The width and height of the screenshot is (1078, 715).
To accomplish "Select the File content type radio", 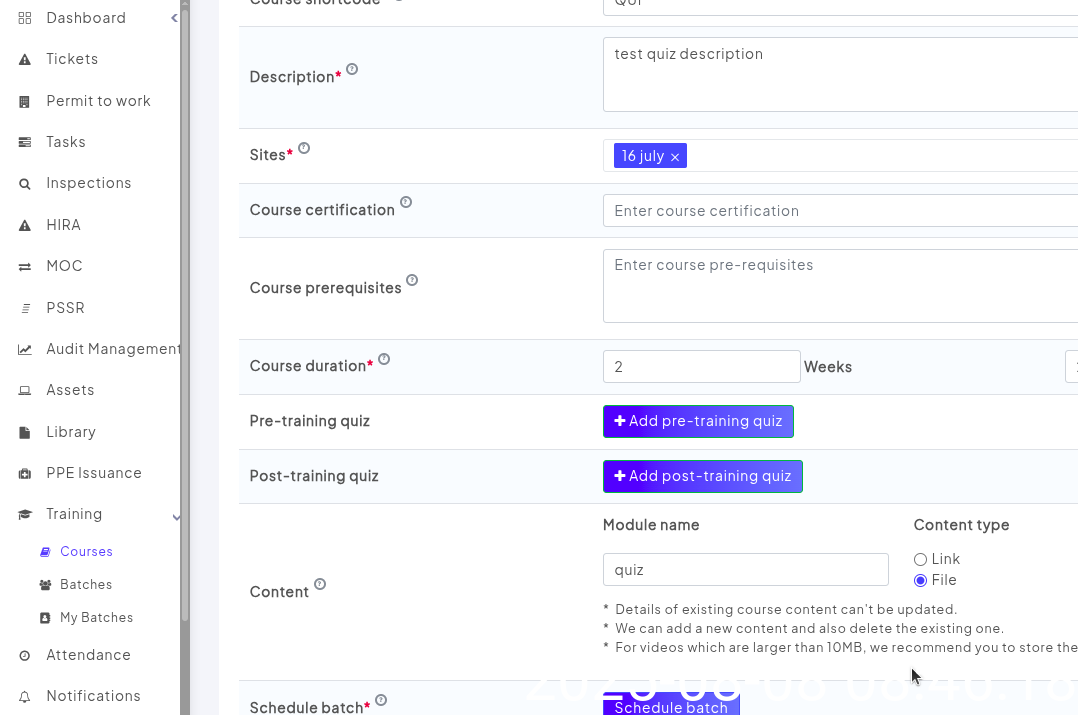I will pos(920,581).
